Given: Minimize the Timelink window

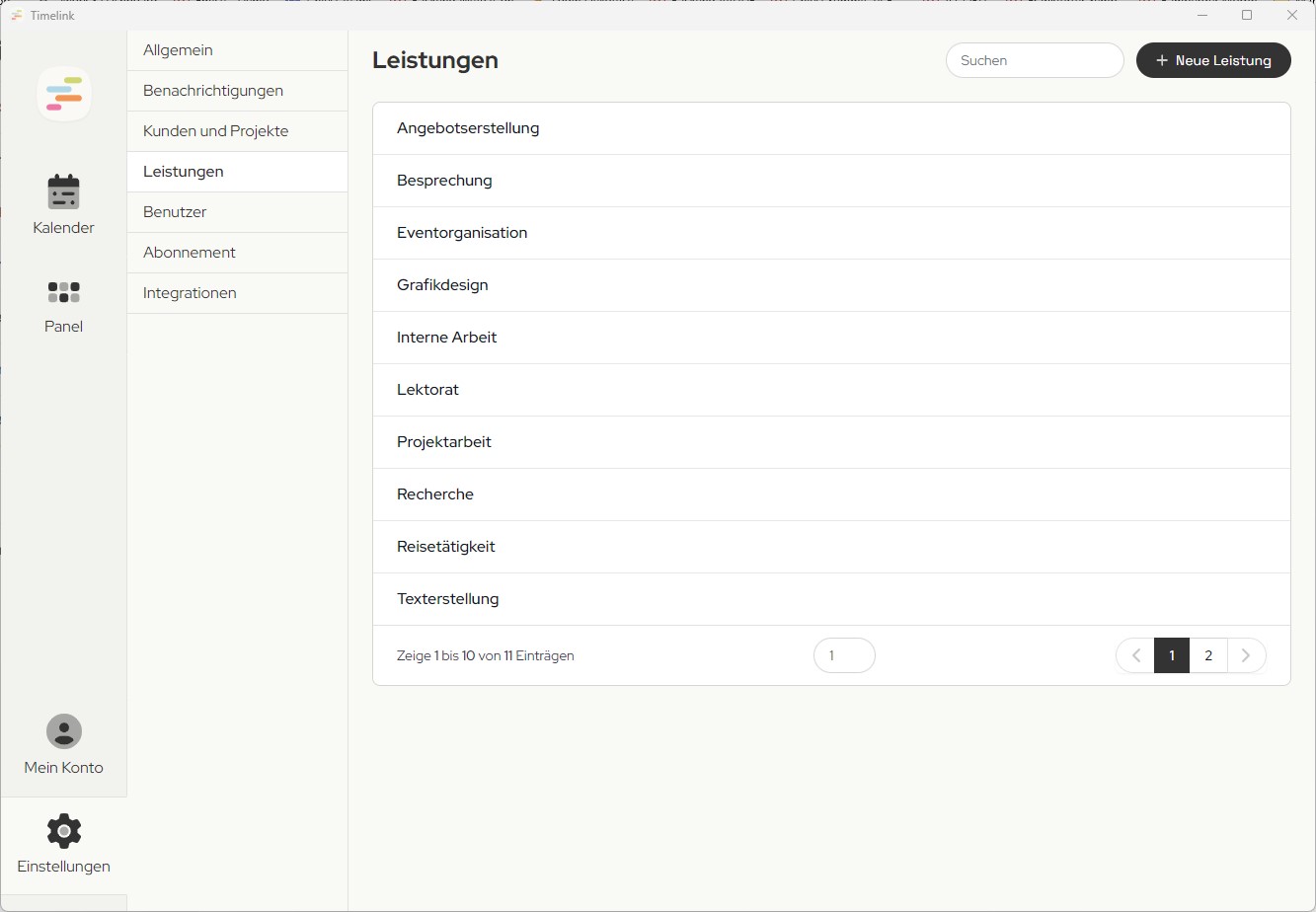Looking at the screenshot, I should click(1202, 15).
